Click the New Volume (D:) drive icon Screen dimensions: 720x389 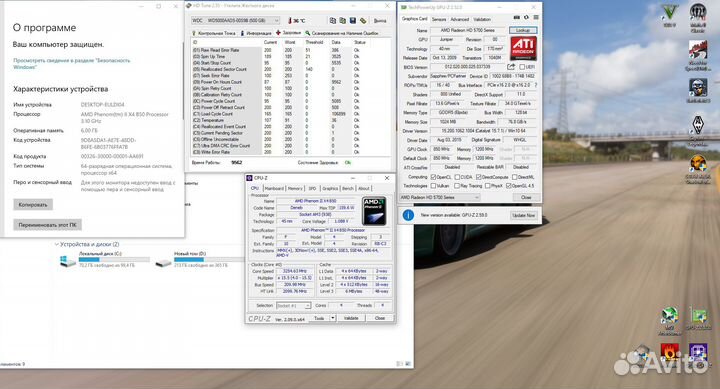point(163,262)
